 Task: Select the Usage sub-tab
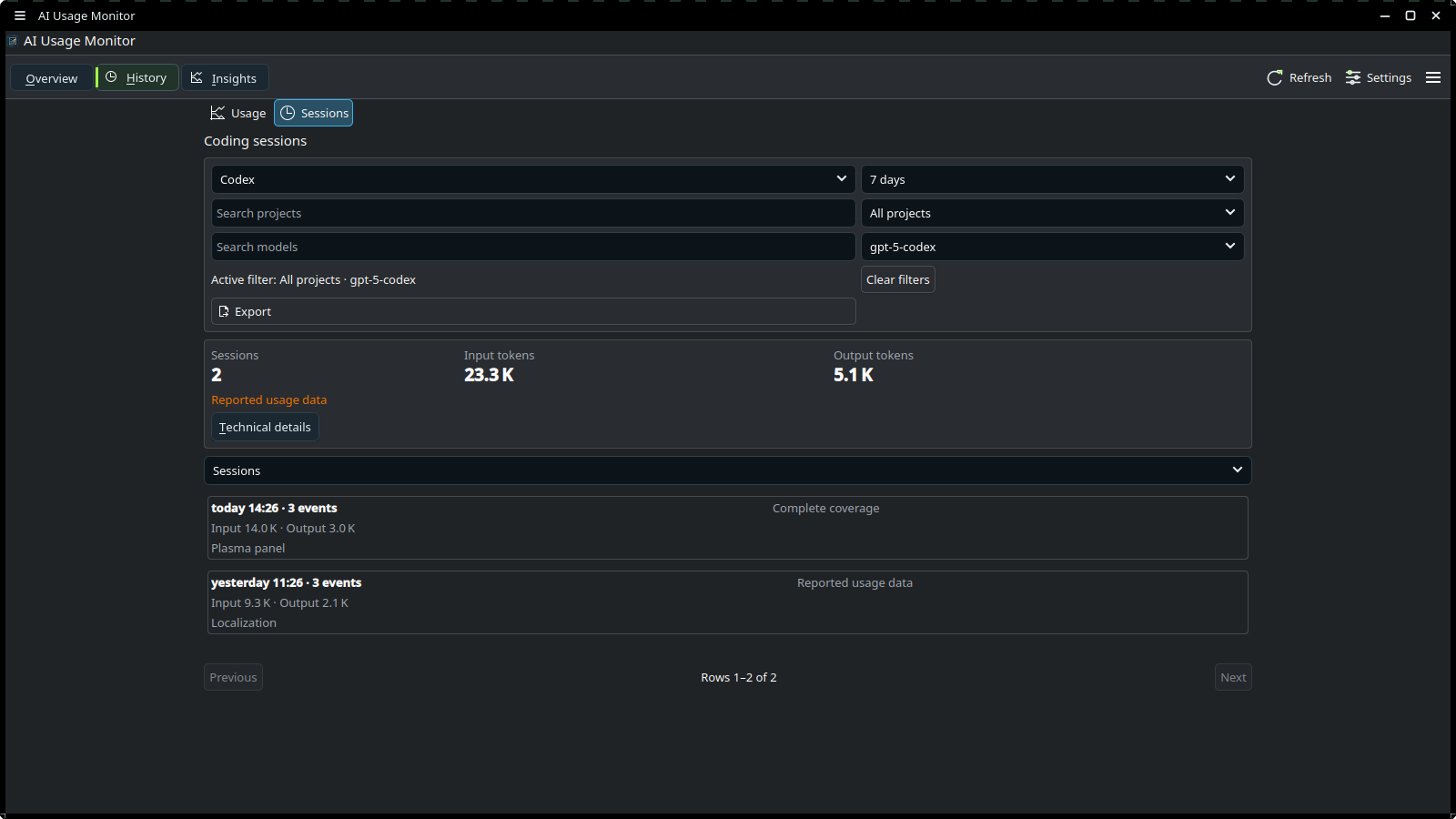[238, 113]
